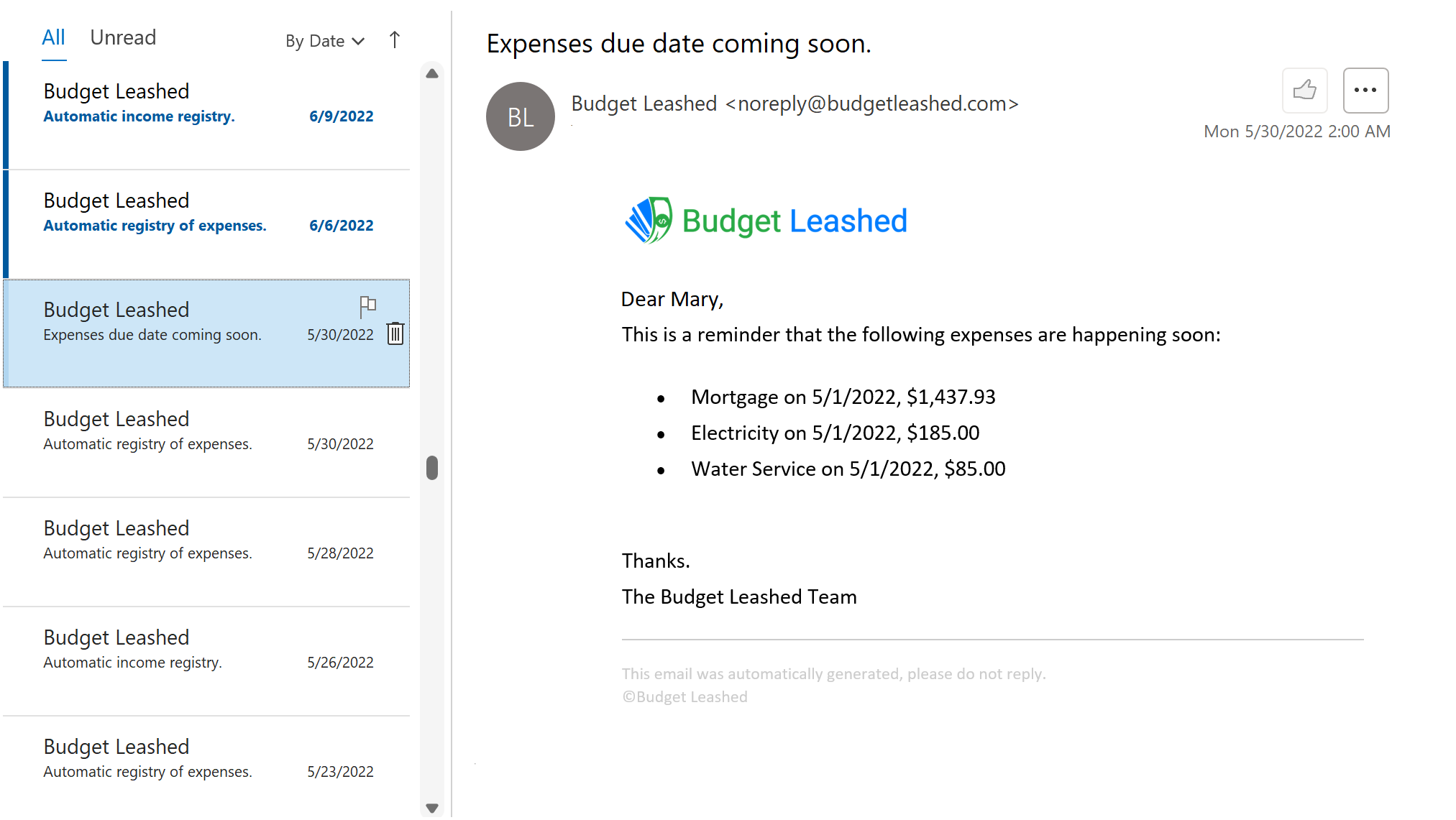Click the email subject heading in reading pane
The height and width of the screenshot is (820, 1456).
(x=679, y=44)
